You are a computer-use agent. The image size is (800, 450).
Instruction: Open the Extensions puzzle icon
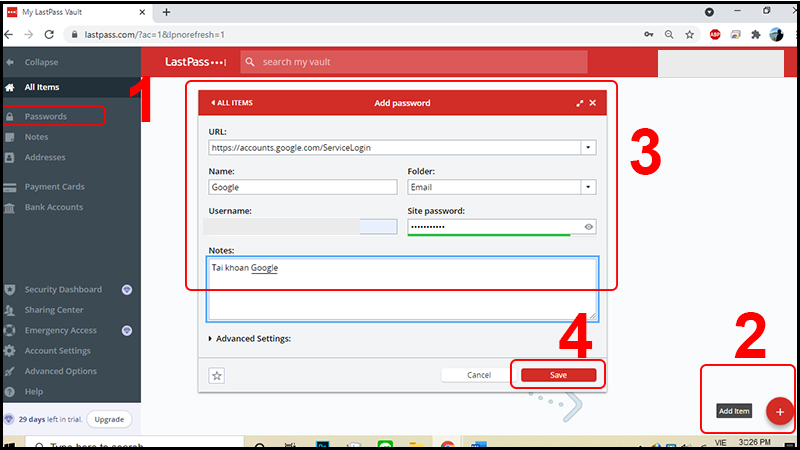pyautogui.click(x=756, y=35)
